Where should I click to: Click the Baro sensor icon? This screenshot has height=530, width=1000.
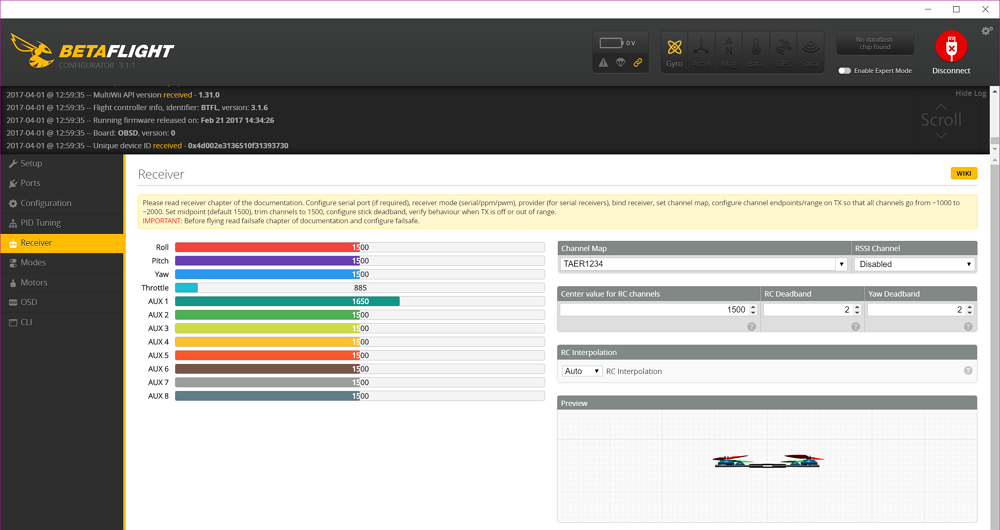756,52
